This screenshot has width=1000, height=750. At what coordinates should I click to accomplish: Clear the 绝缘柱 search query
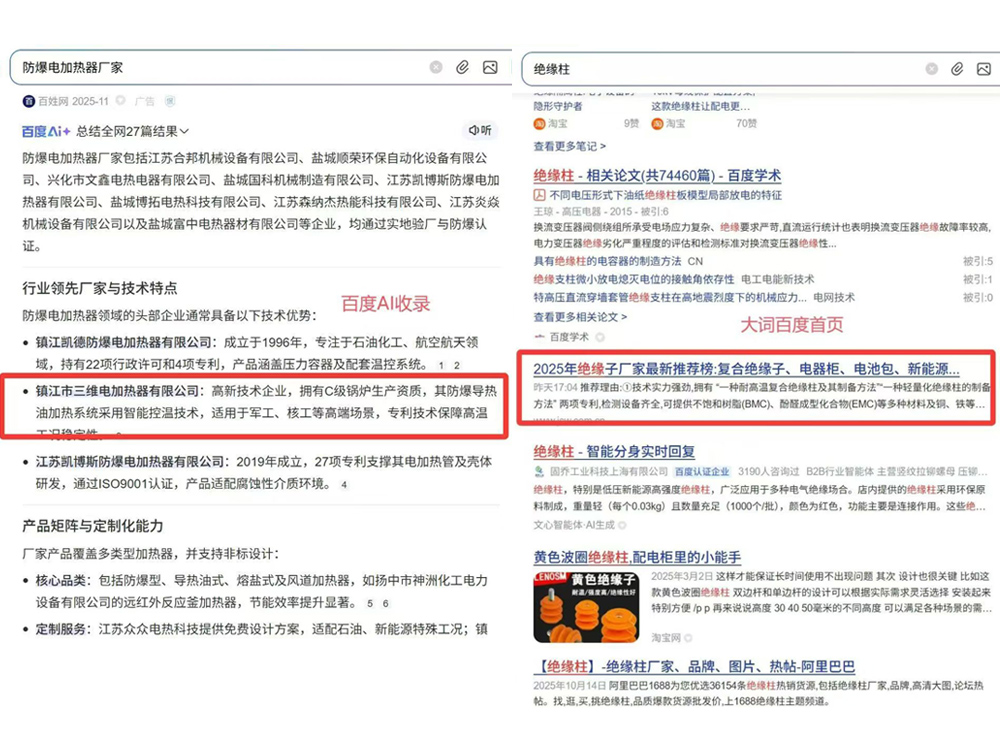931,69
